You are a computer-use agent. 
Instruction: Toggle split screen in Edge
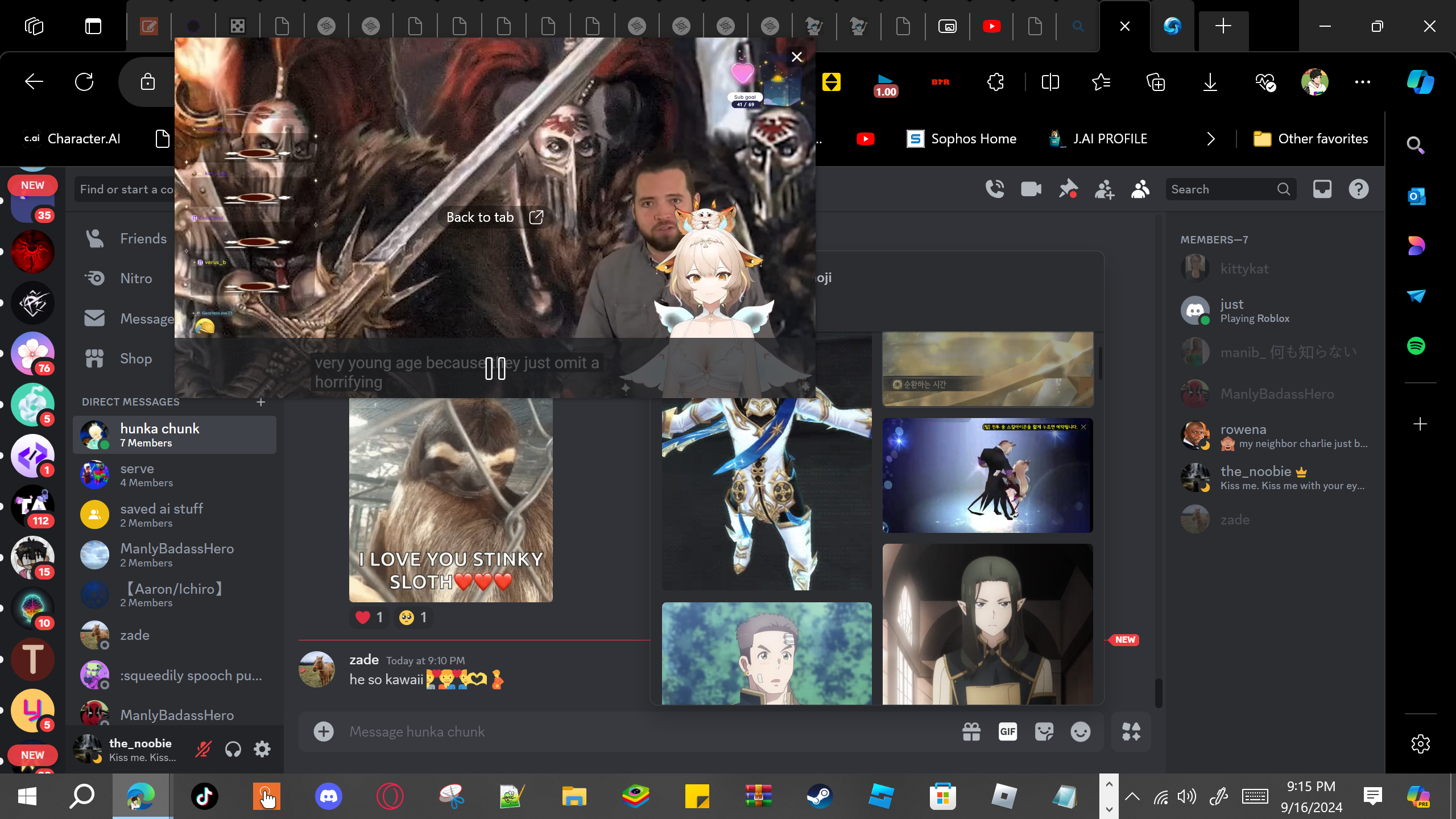tap(1050, 82)
